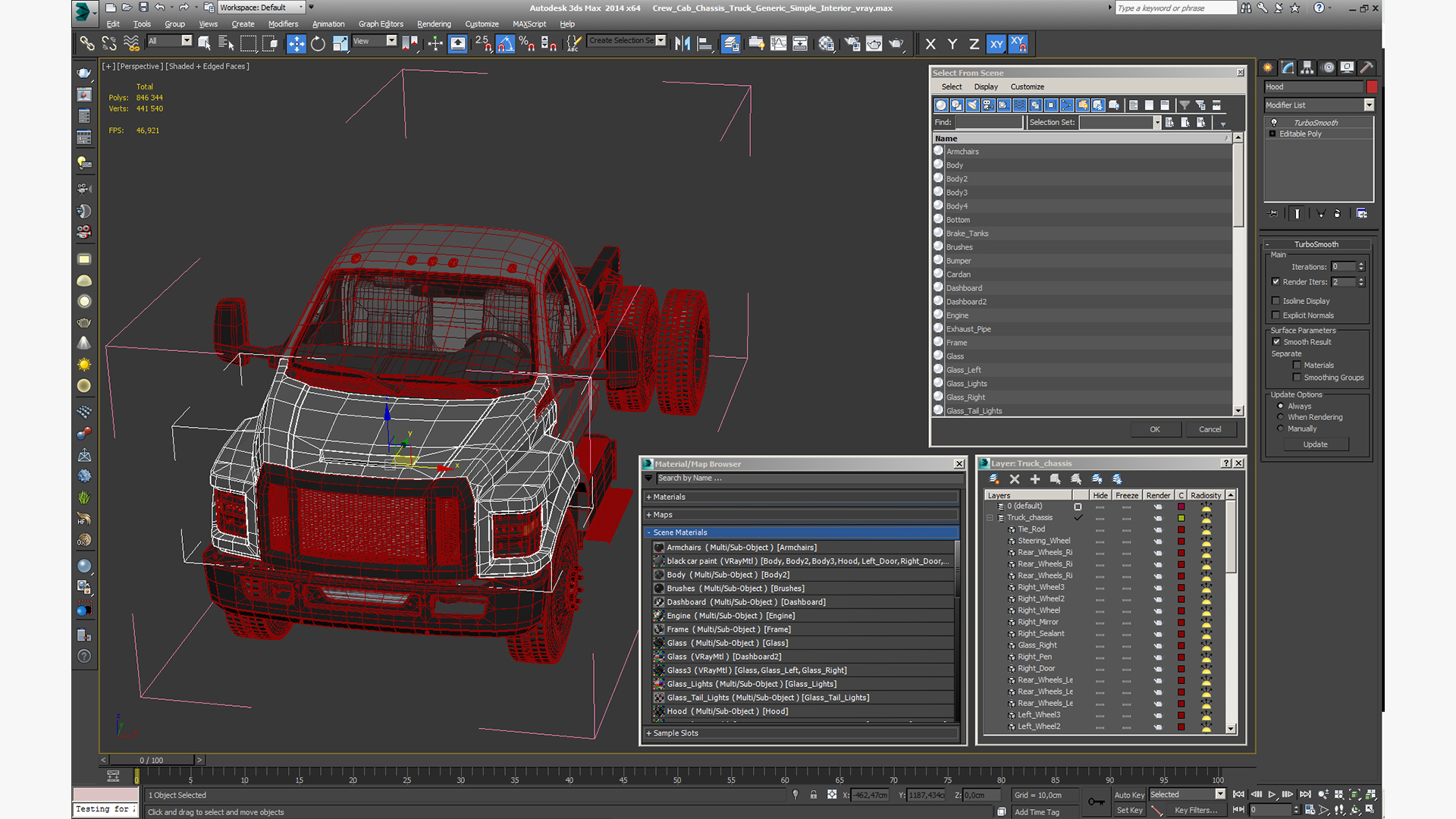The width and height of the screenshot is (1456, 819).
Task: Open Render Setup teapot icon
Action: click(852, 44)
